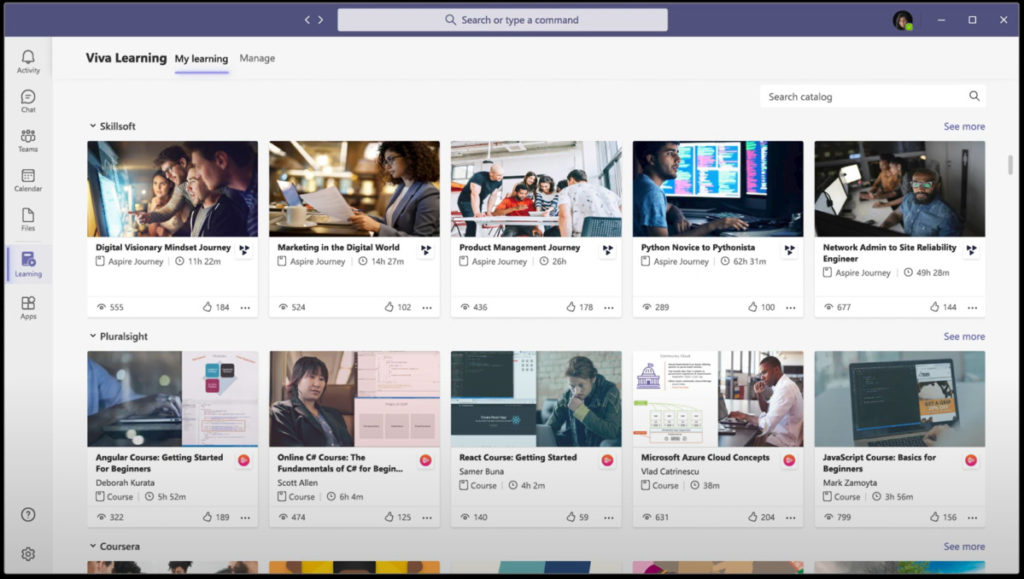Image resolution: width=1024 pixels, height=579 pixels.
Task: Like Python Novice to Pythonista
Action: (x=752, y=307)
